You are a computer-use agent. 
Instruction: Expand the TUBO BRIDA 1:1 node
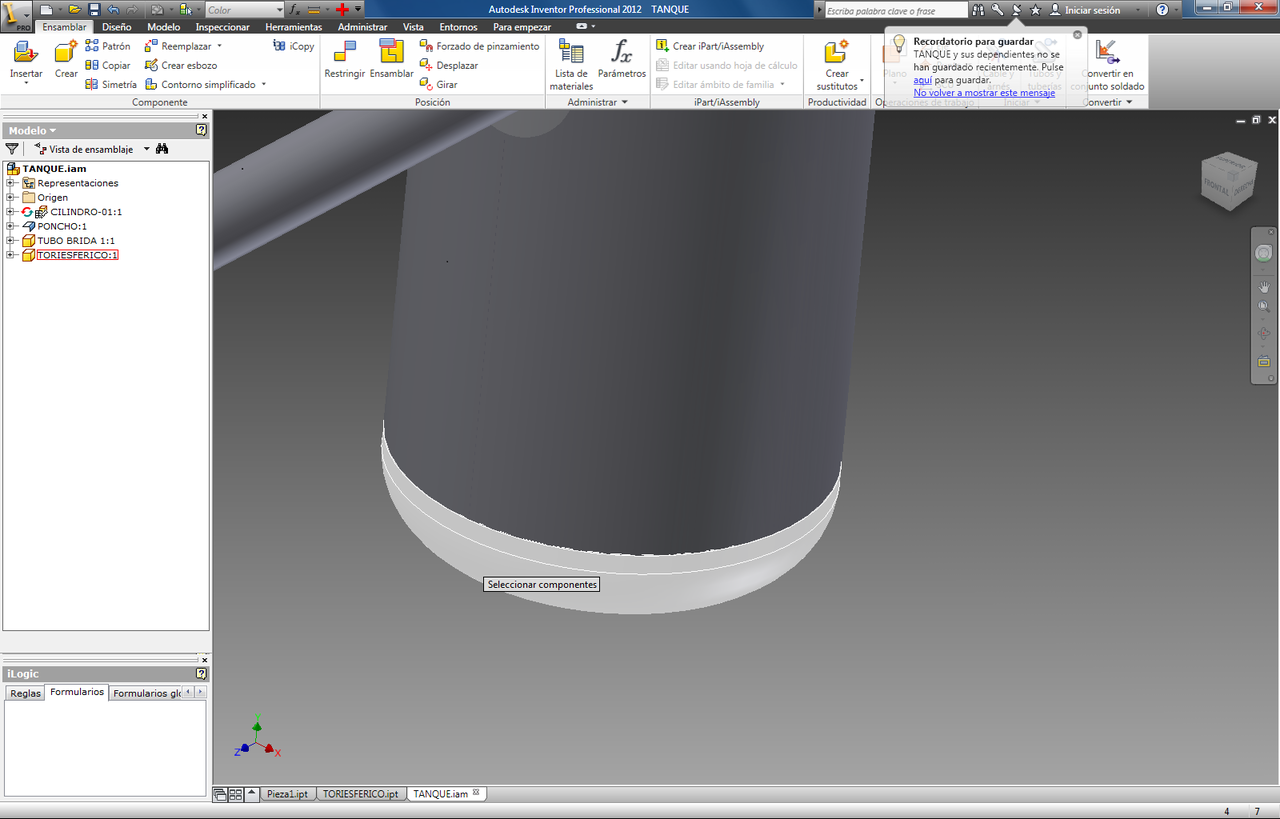coord(10,240)
